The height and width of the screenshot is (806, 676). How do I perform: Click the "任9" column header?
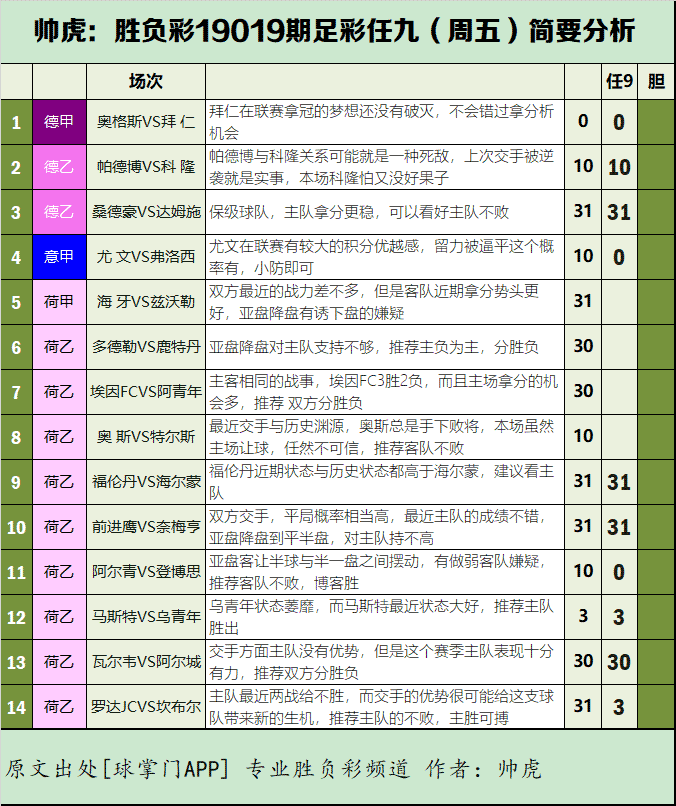point(619,81)
